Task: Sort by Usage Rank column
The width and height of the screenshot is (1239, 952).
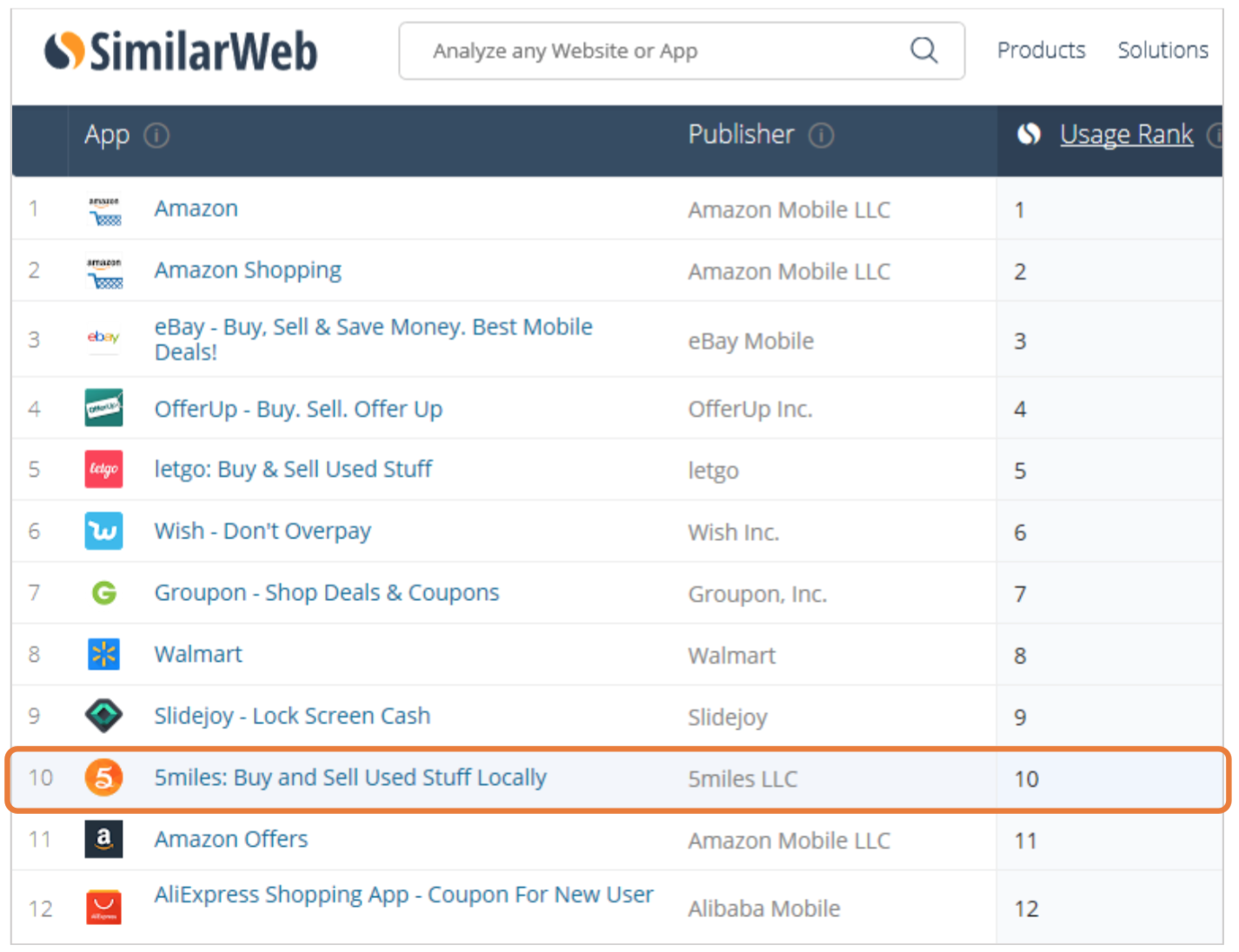Action: pyautogui.click(x=1126, y=135)
